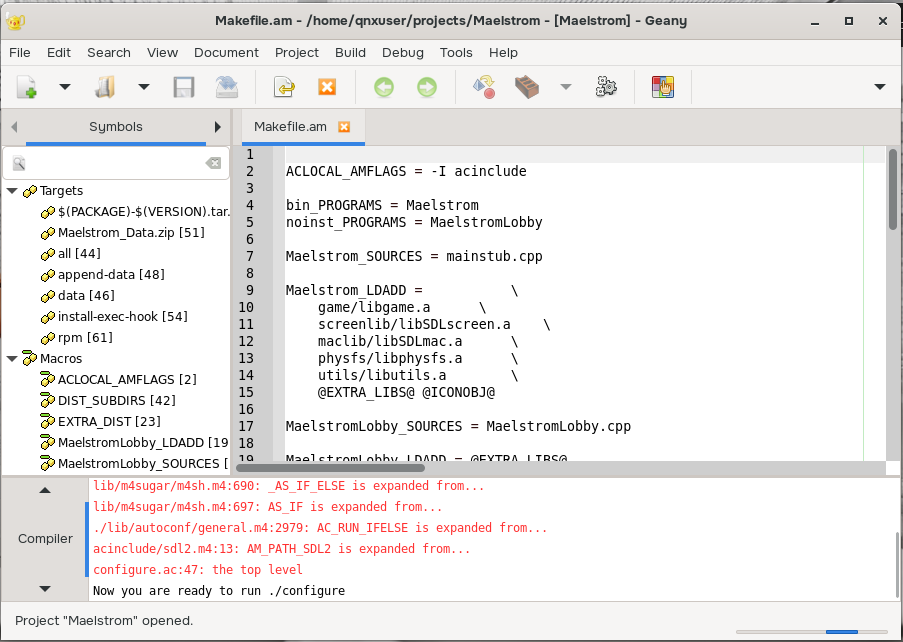903x642 pixels.
Task: Open the recent files dropdown arrow
Action: click(144, 88)
